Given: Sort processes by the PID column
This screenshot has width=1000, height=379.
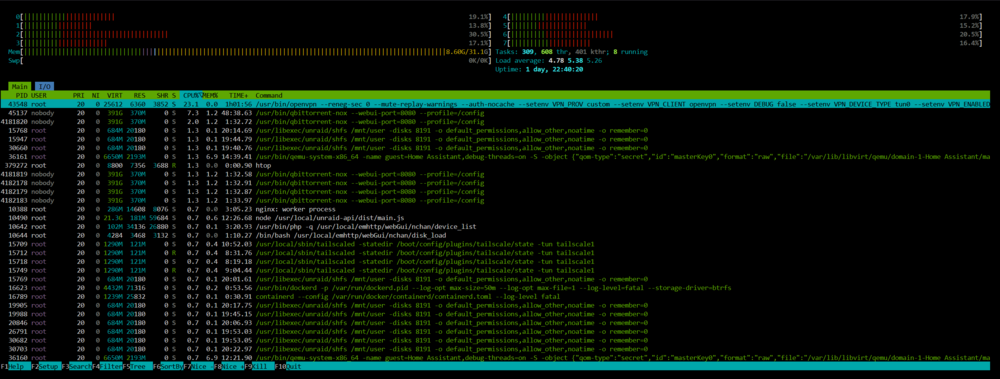Looking at the screenshot, I should [23, 95].
